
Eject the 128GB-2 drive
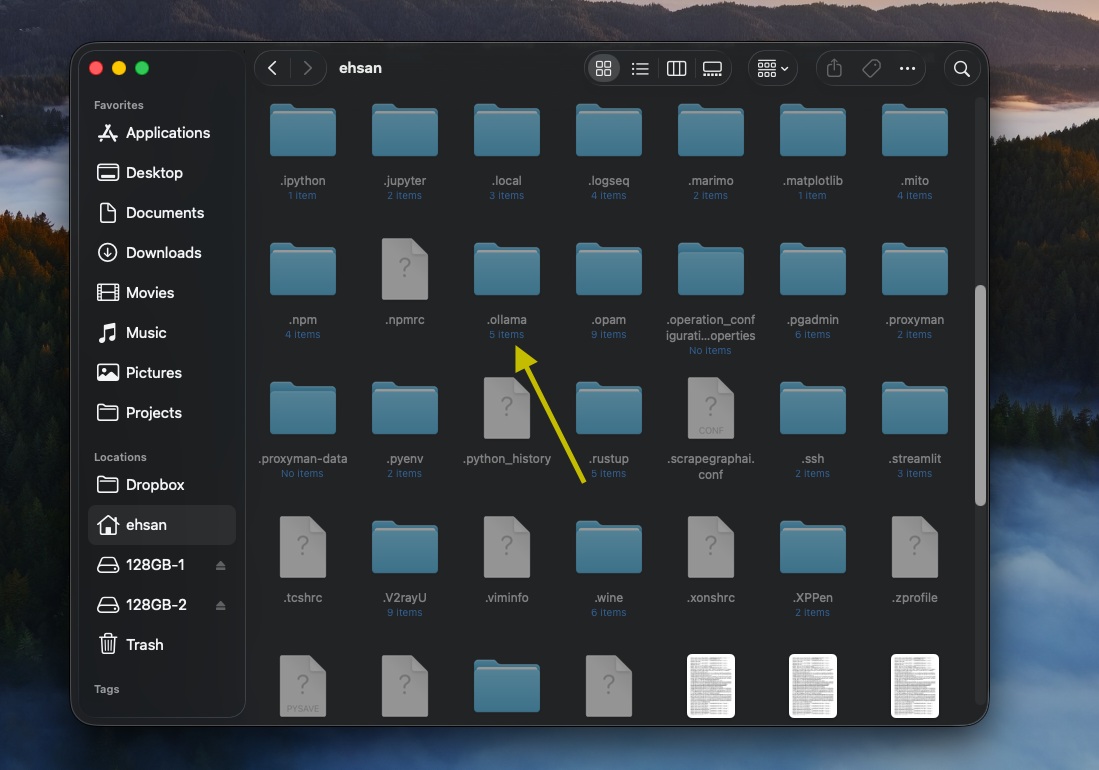tap(220, 606)
